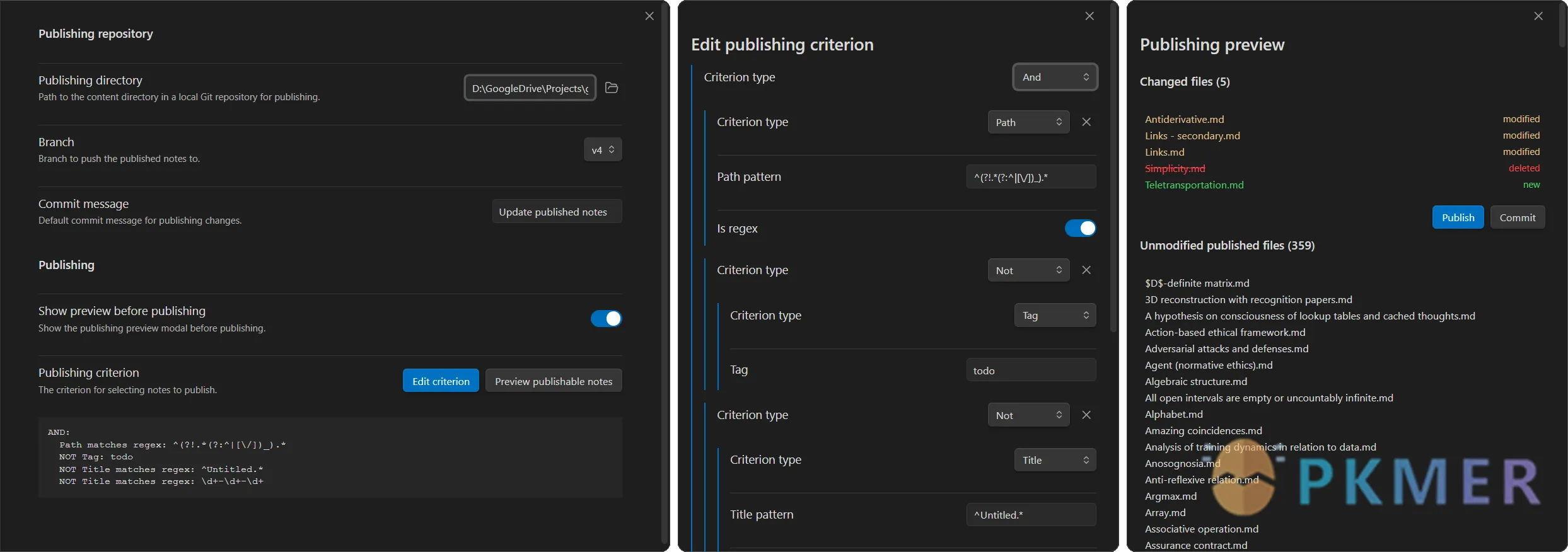Click Preview publishable notes button
The image size is (1568, 552).
point(554,381)
